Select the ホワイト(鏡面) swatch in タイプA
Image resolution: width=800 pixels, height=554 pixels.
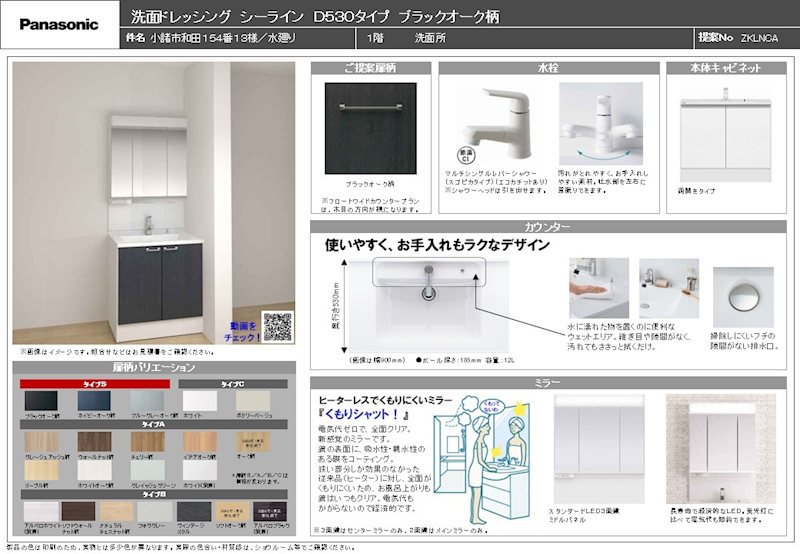[200, 470]
